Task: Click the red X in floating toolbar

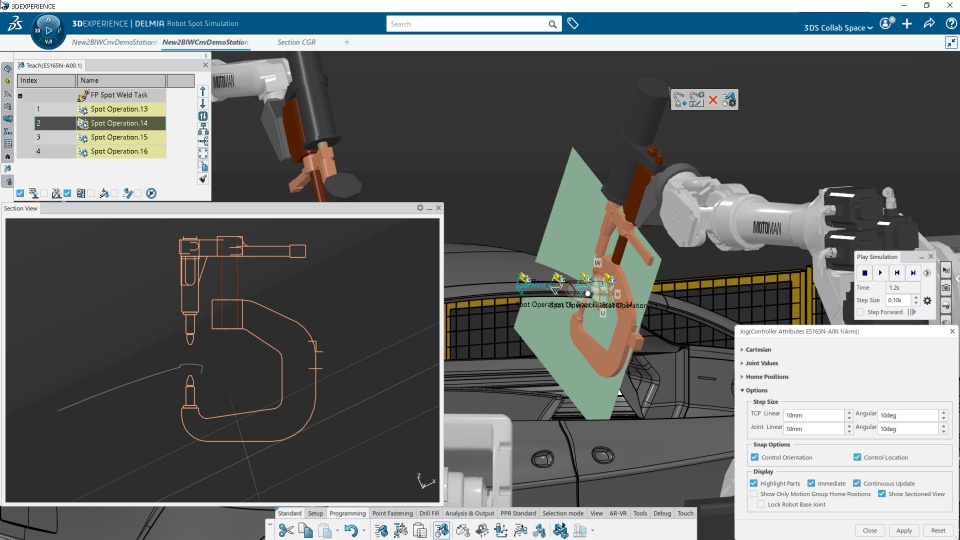Action: (713, 100)
